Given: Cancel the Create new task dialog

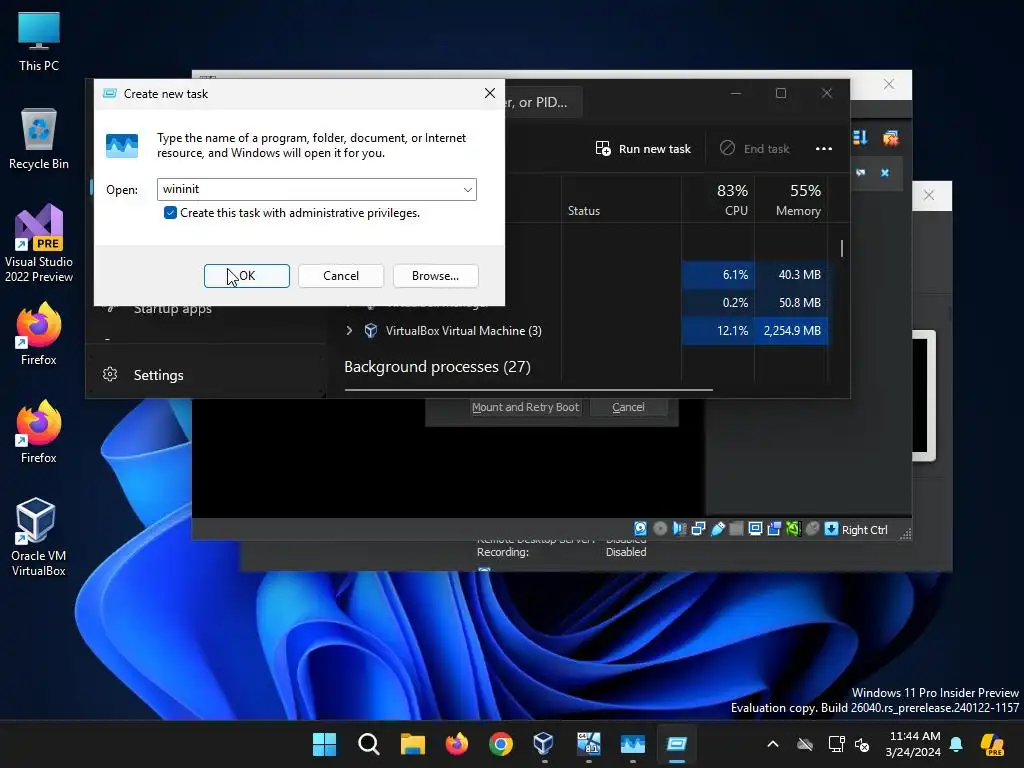Looking at the screenshot, I should [341, 276].
